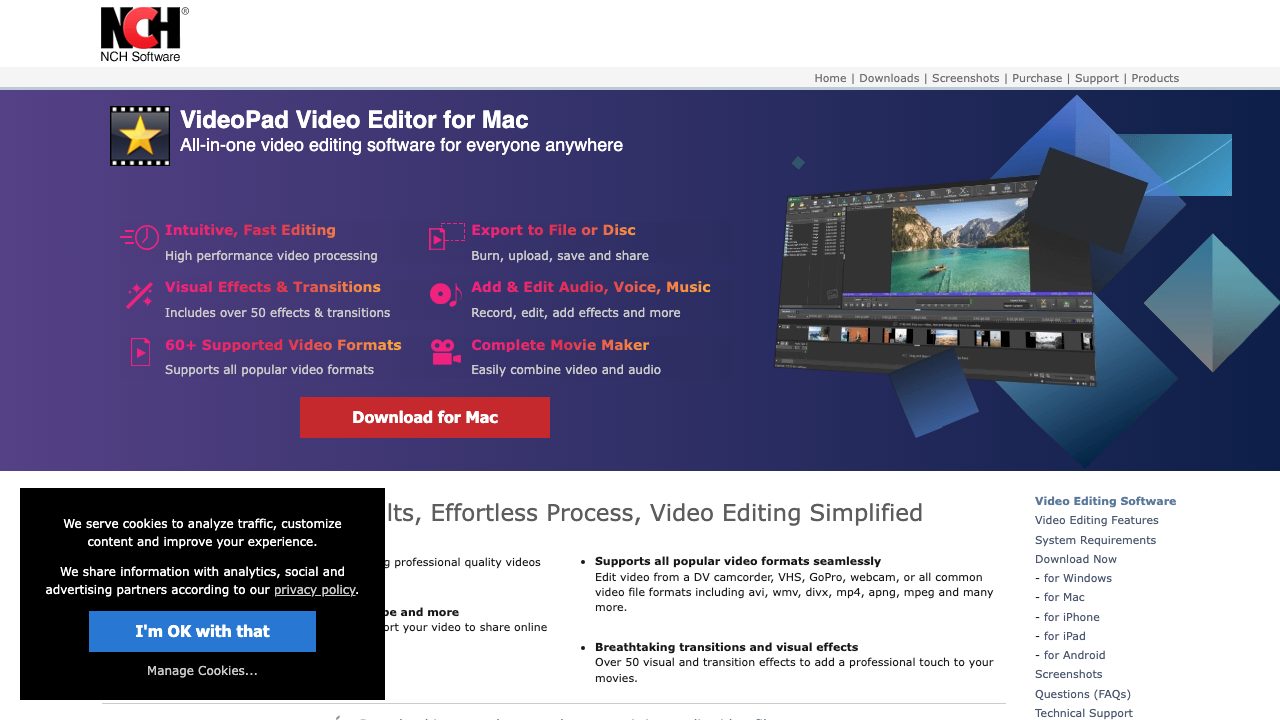The image size is (1280, 720).
Task: Click the VideoPad editor screenshot image
Action: point(937,280)
